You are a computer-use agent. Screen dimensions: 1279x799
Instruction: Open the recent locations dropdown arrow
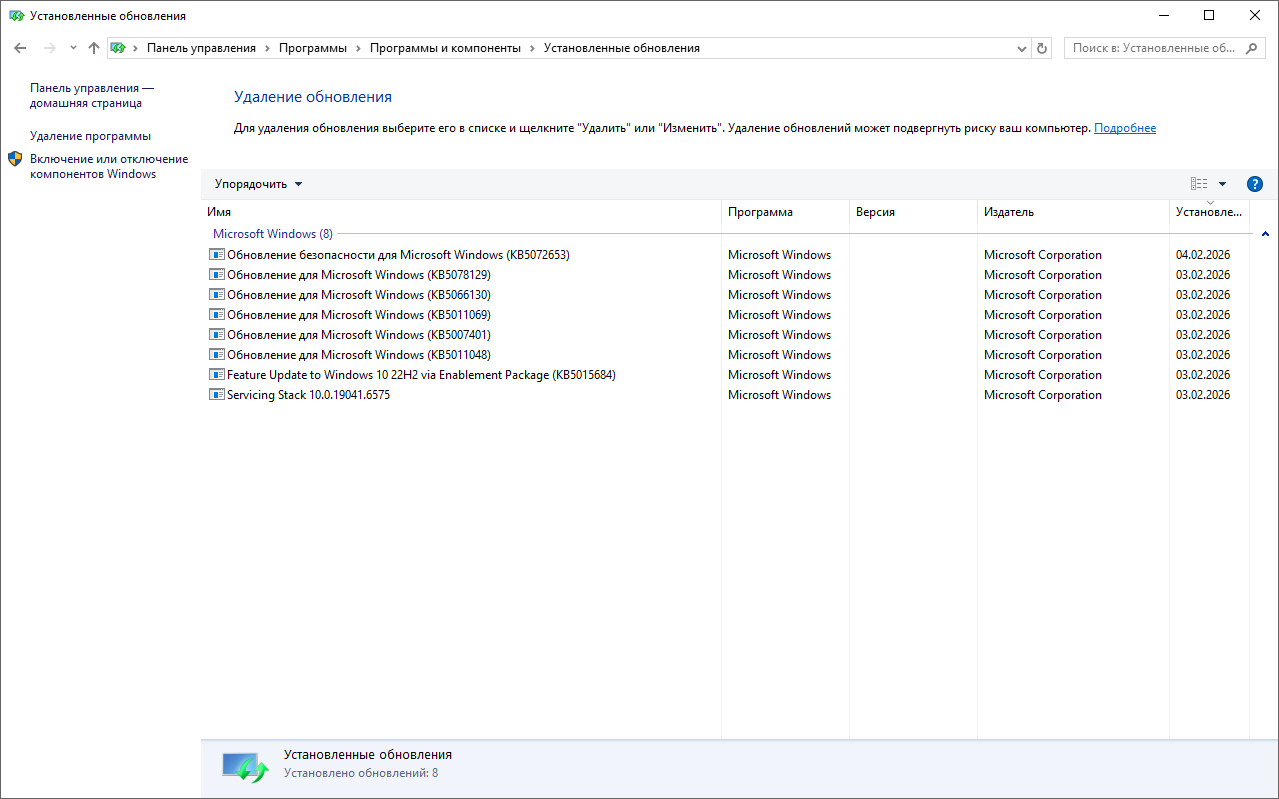point(73,48)
